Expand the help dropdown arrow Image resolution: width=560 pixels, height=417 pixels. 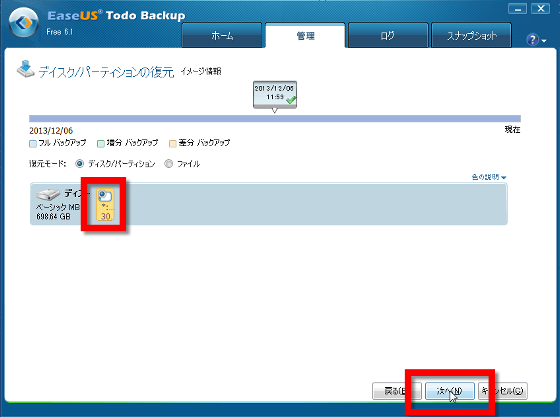544,41
